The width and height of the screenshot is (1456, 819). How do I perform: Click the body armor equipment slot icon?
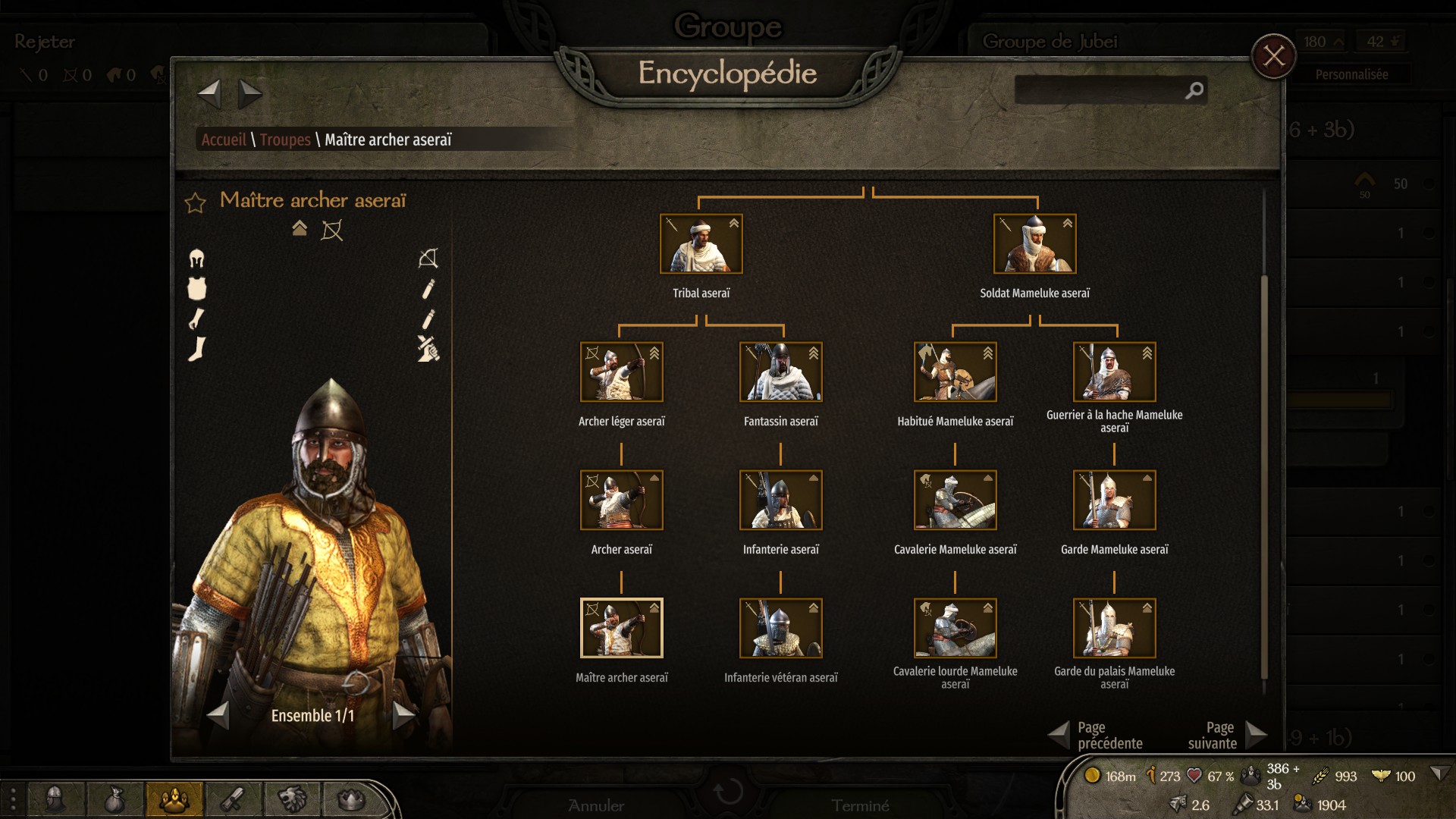196,289
